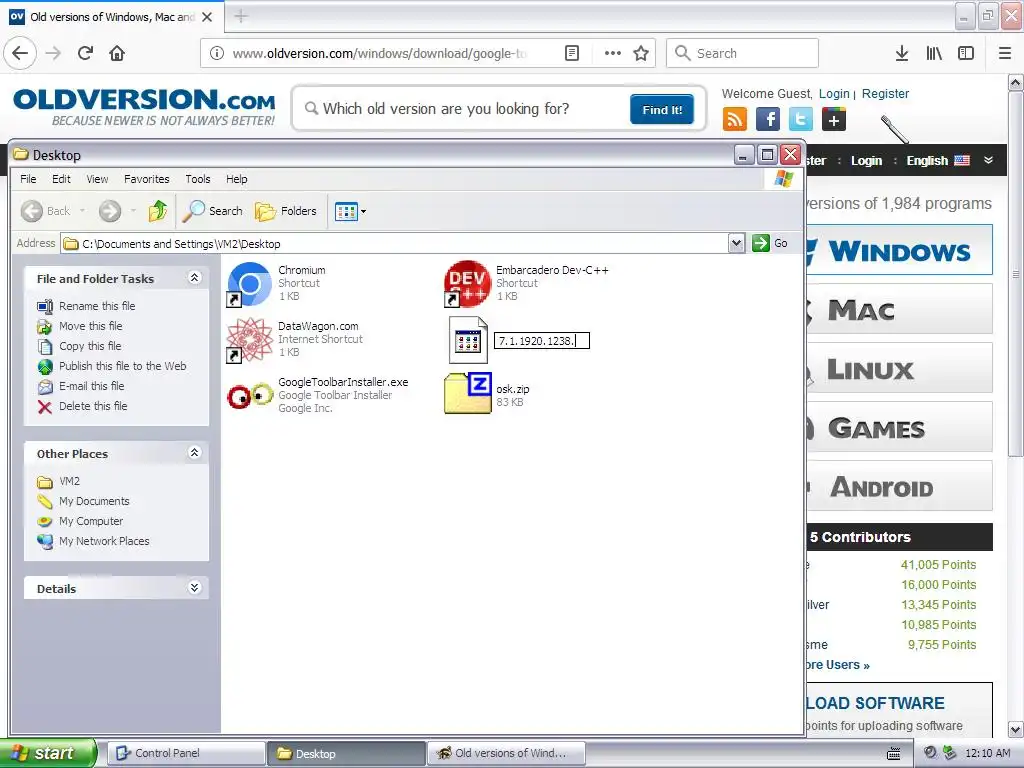Bookmark this page with star icon

641,53
